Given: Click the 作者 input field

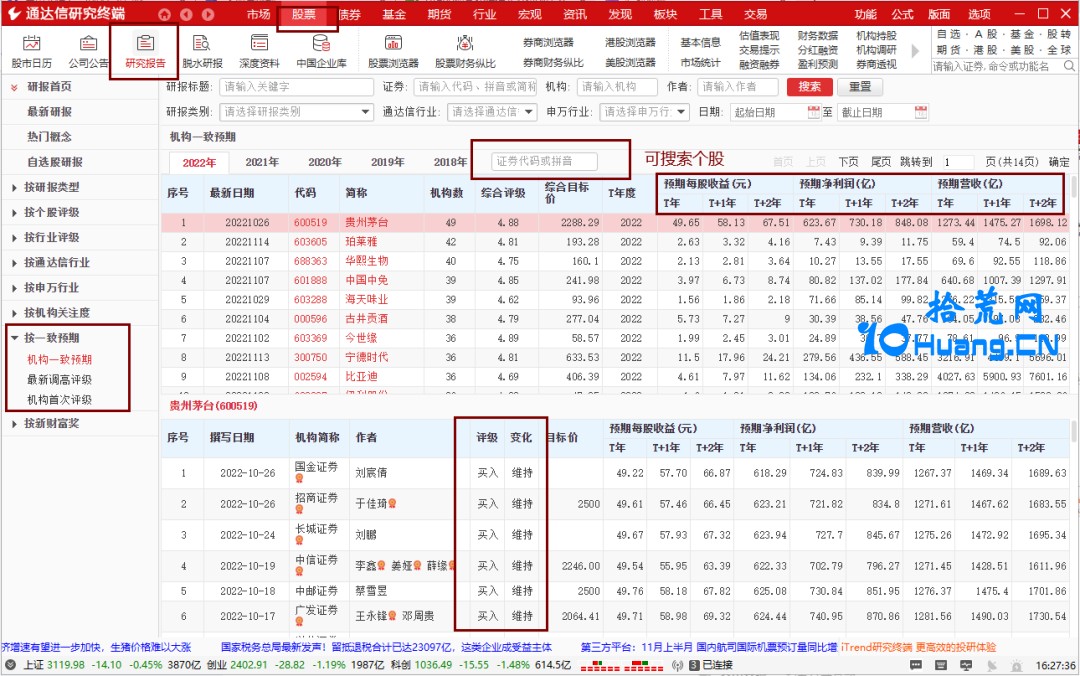Looking at the screenshot, I should (x=738, y=87).
